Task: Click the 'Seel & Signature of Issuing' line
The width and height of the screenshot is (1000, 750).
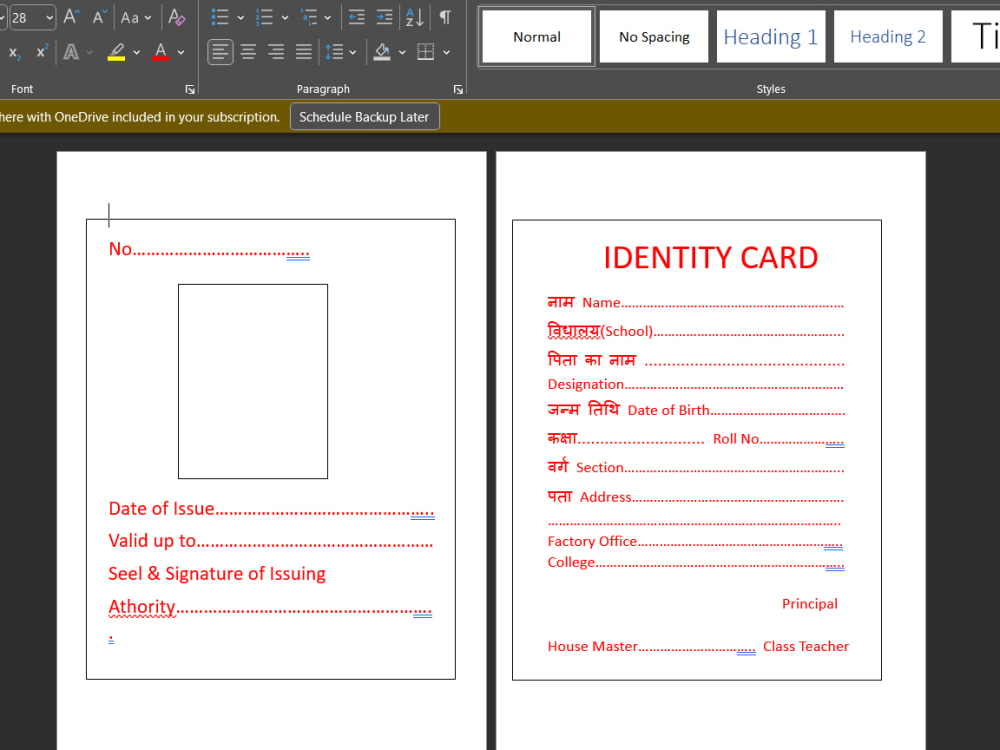Action: 217,574
